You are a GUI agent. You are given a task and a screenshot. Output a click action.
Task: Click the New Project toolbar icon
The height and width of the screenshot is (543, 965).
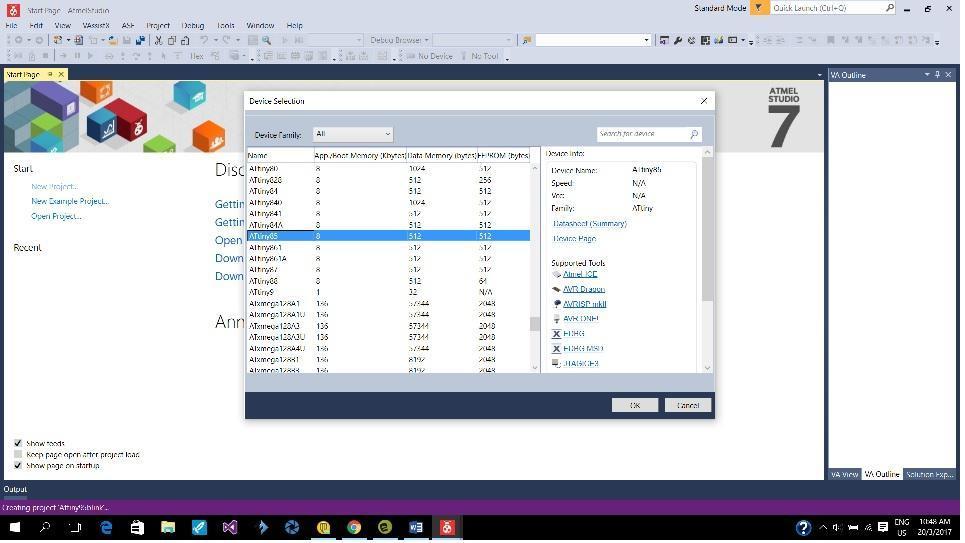tap(57, 40)
